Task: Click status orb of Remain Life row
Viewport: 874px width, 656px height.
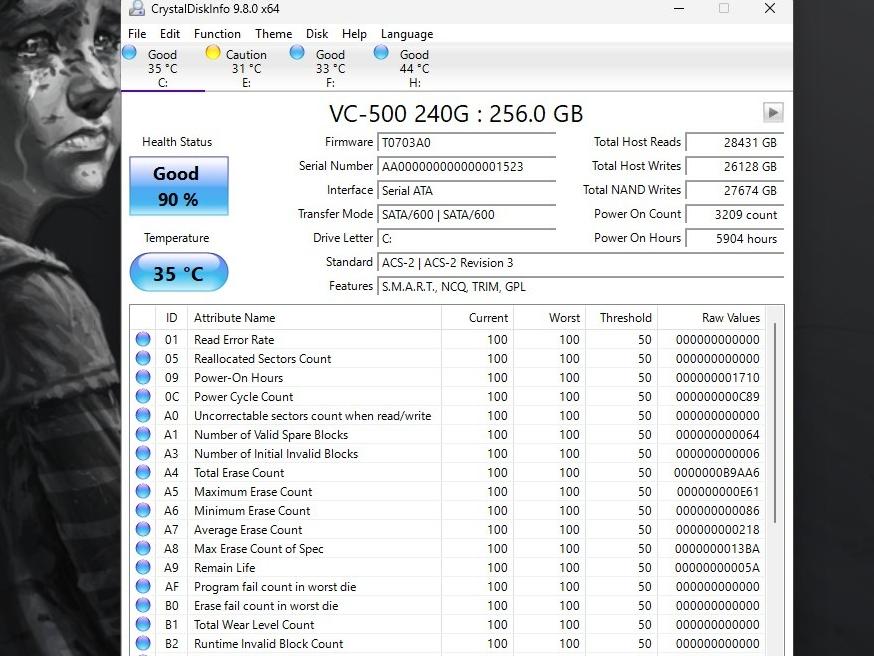Action: coord(143,568)
